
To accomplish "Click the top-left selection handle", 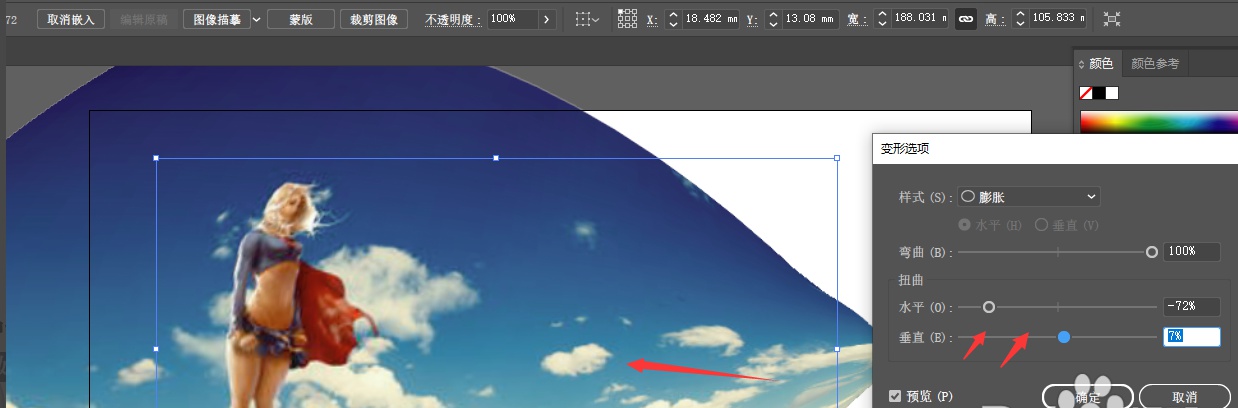I will tap(156, 158).
